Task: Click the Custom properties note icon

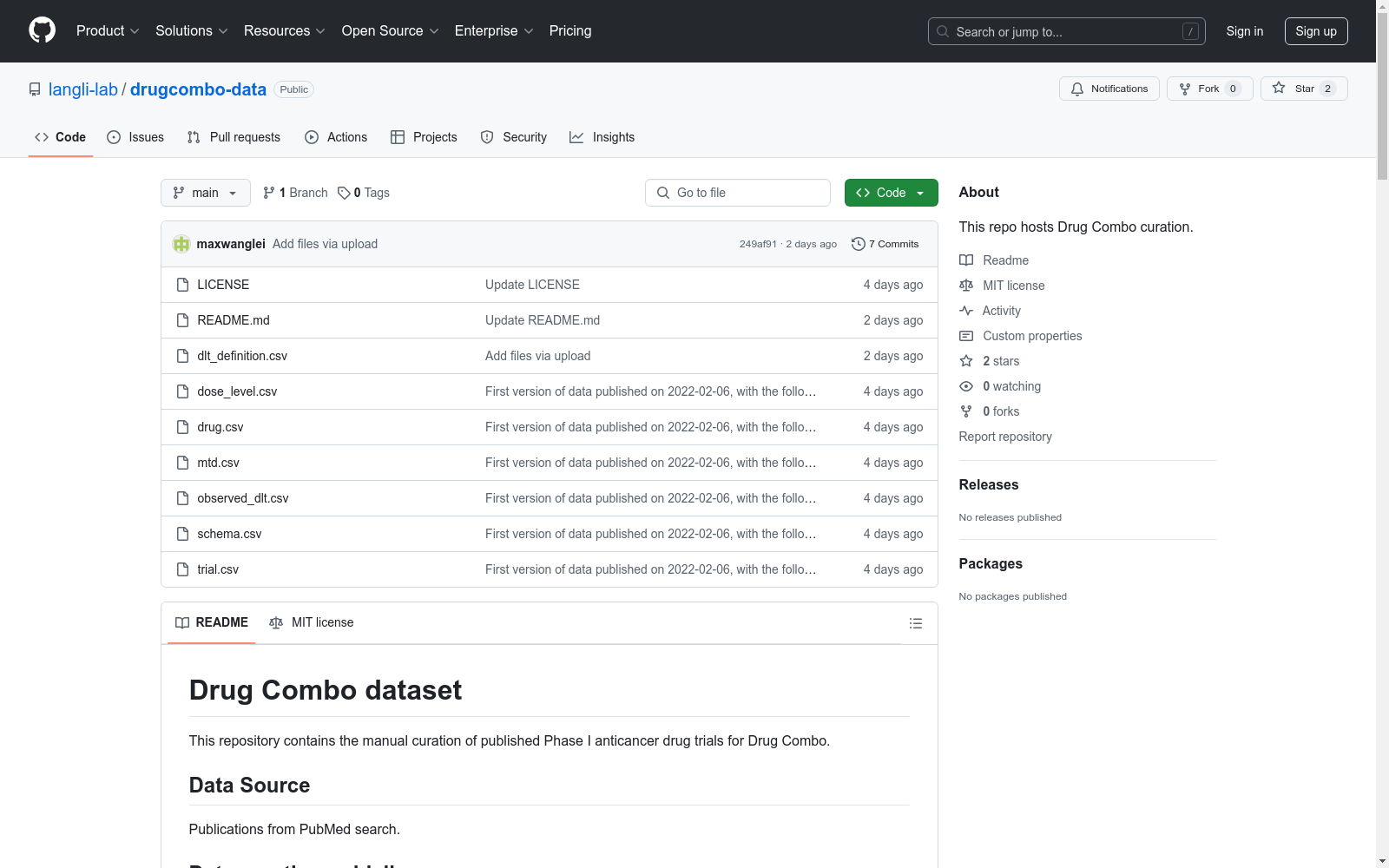Action: 966,336
